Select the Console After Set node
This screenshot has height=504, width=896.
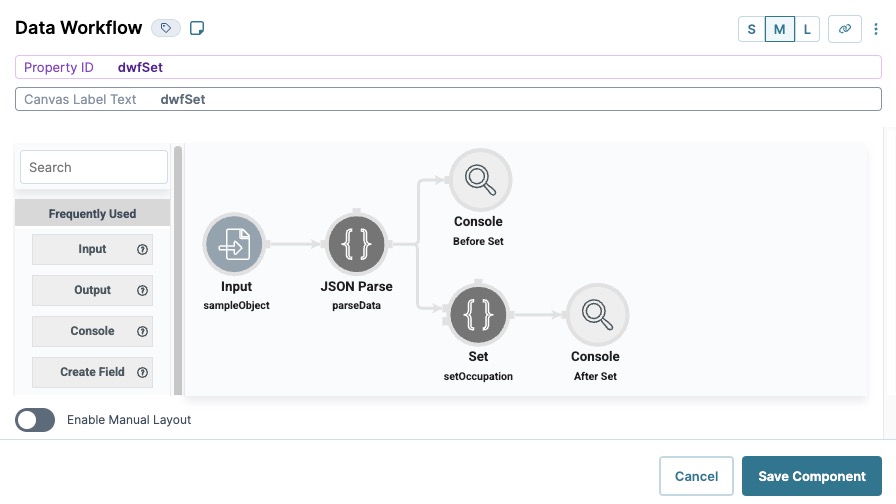click(597, 314)
